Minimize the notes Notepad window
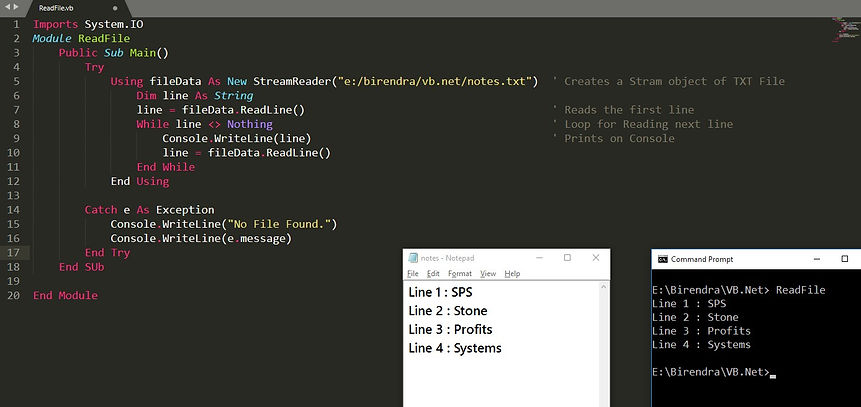Viewport: 861px width, 407px height. click(x=540, y=258)
